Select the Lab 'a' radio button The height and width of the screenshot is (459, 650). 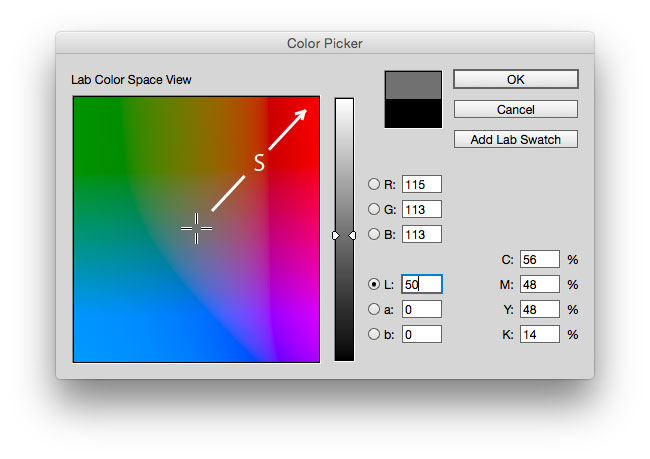coord(374,309)
